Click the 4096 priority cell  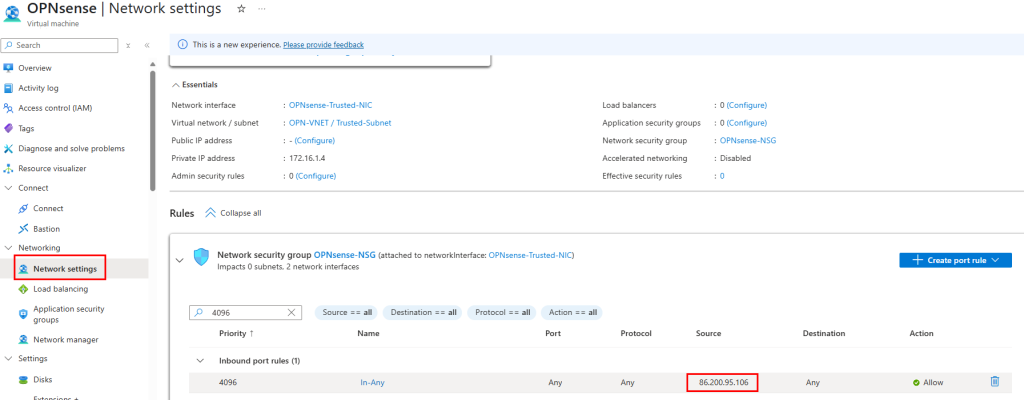(x=228, y=382)
